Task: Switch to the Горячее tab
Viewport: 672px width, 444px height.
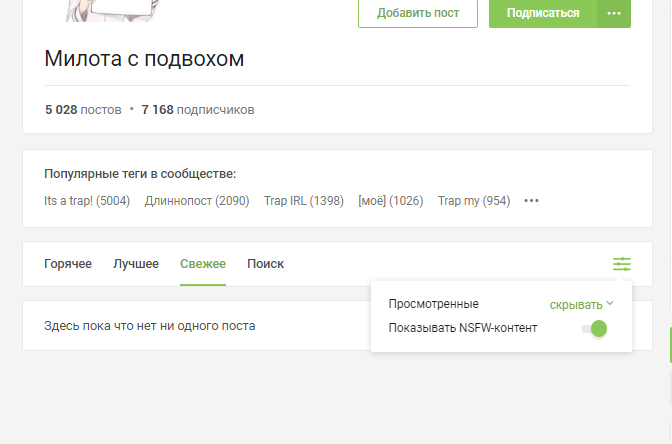Action: click(68, 264)
